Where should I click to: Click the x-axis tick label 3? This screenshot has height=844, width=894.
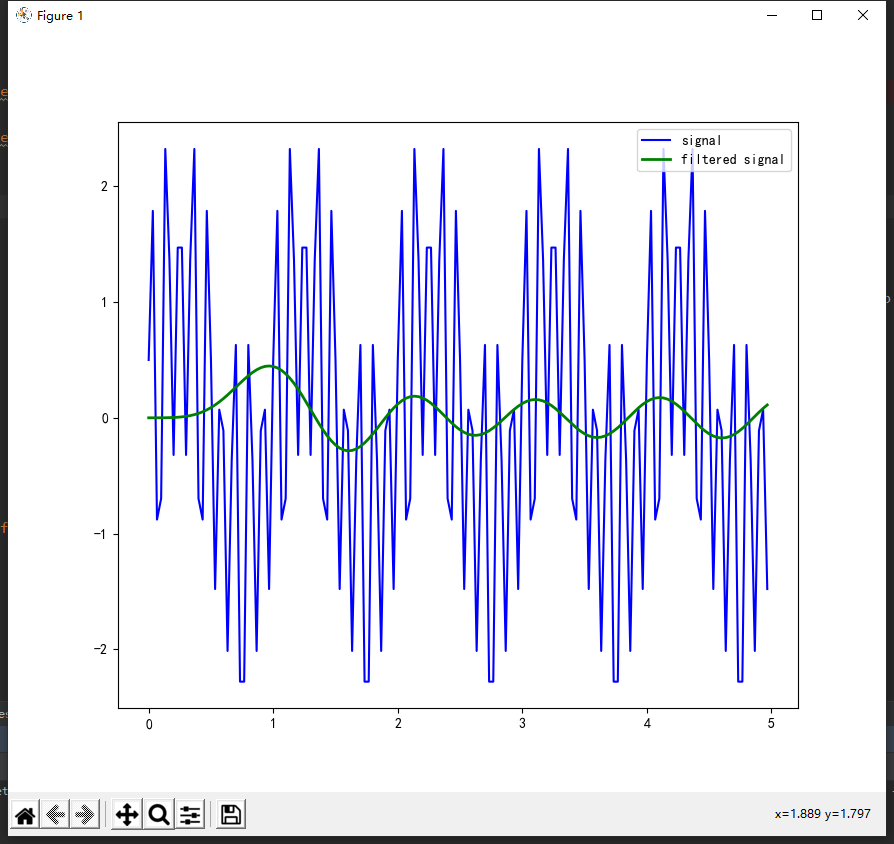click(522, 724)
